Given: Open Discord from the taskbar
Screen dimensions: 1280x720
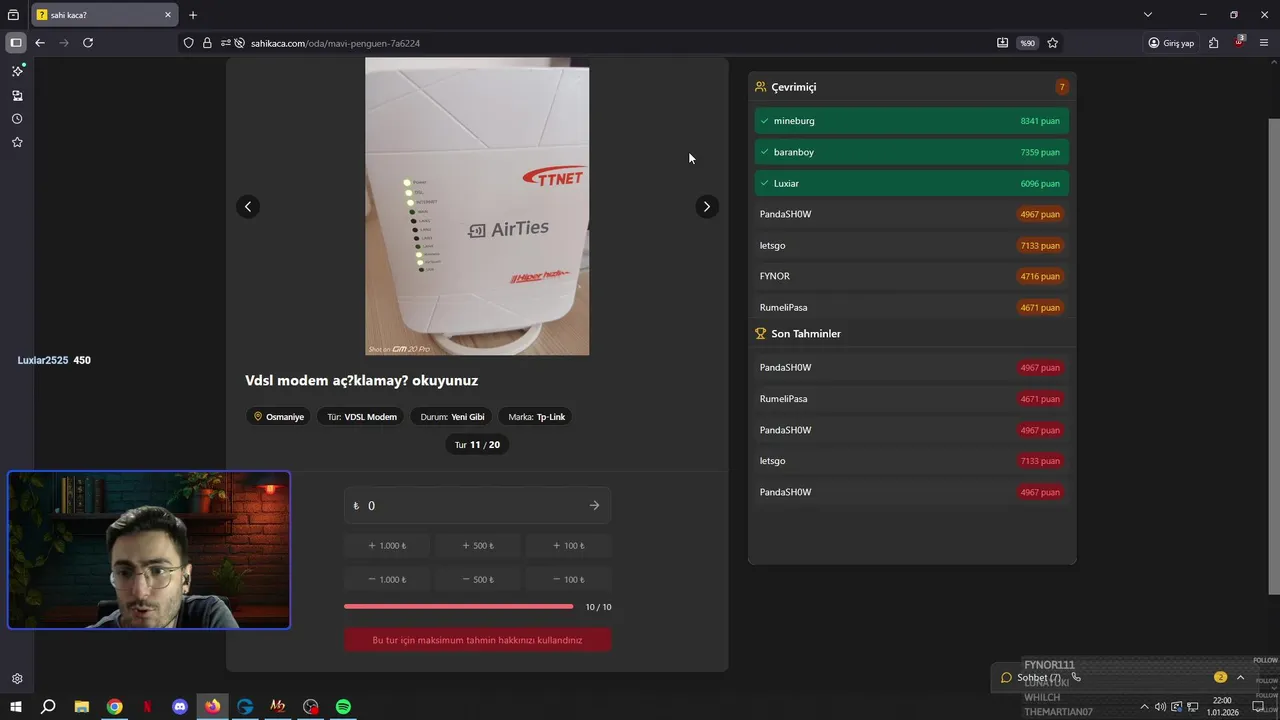Looking at the screenshot, I should click(x=180, y=707).
